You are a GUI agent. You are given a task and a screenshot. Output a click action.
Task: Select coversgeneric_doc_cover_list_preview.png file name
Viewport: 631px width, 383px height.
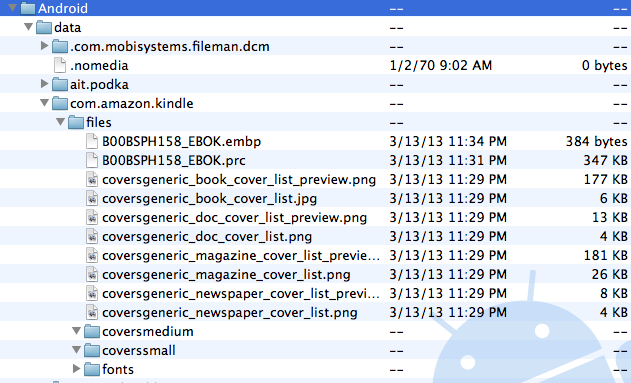point(235,218)
